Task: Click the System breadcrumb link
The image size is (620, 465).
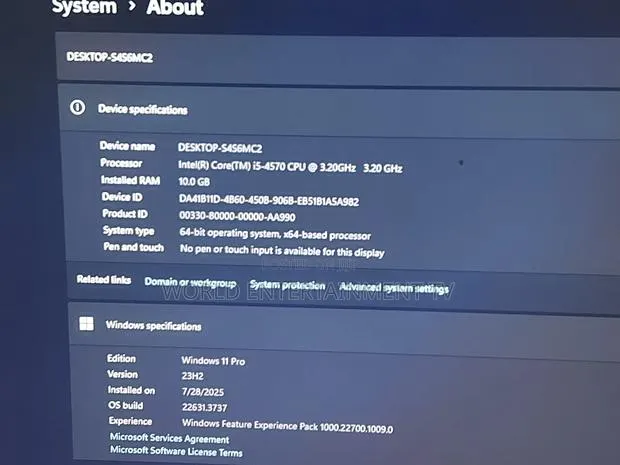Action: coord(84,7)
